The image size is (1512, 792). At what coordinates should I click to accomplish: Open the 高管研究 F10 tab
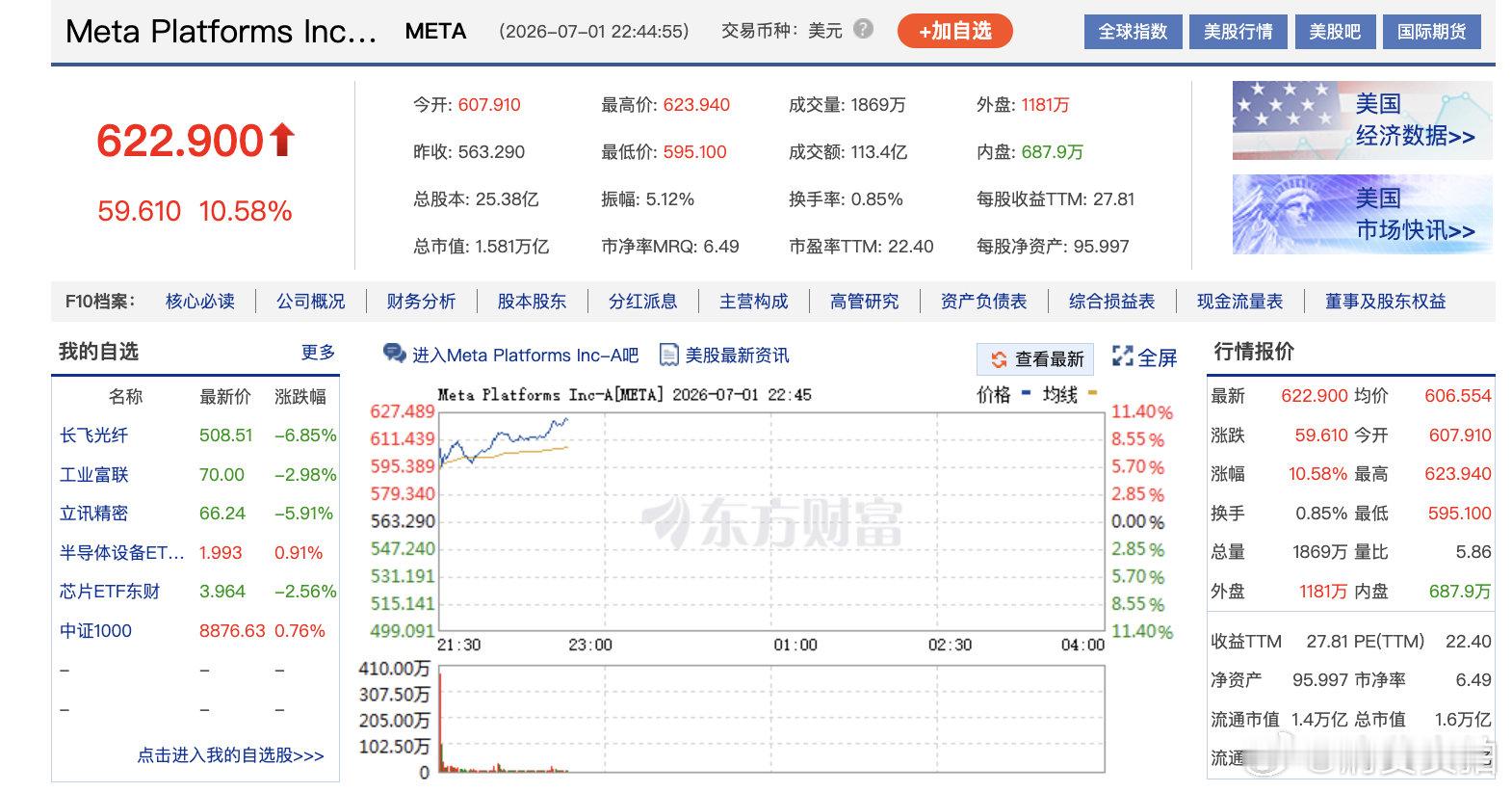coord(864,302)
